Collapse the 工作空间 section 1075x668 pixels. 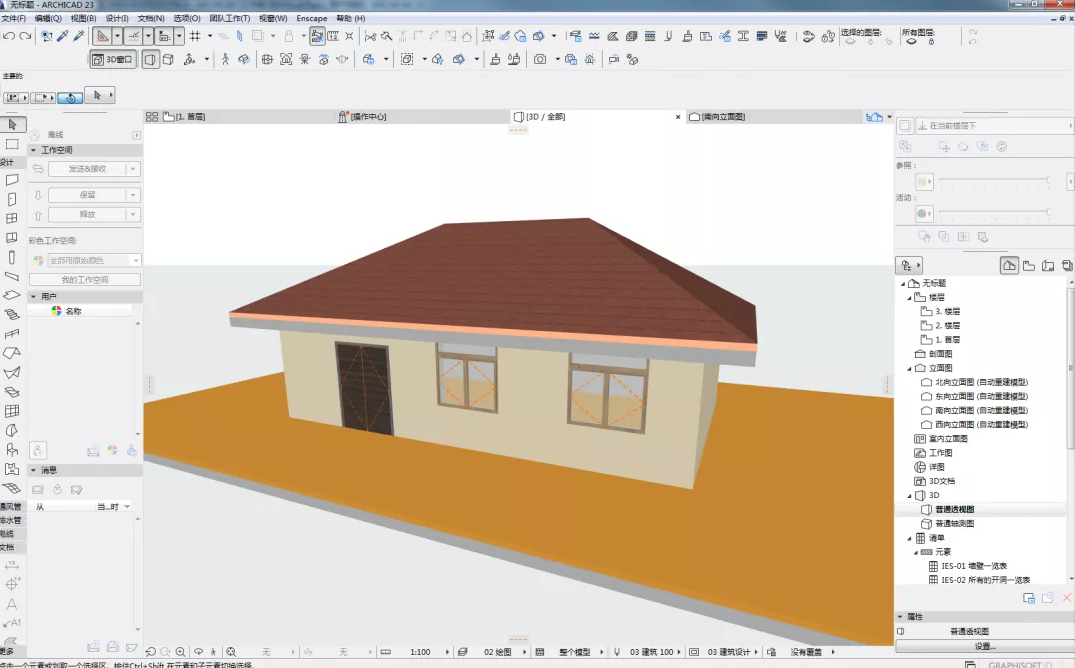tap(33, 150)
